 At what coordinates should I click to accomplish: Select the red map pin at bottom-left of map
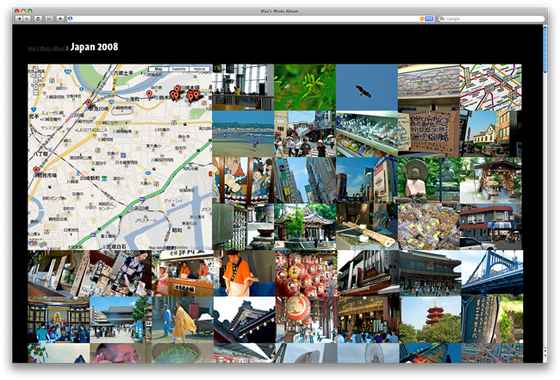[36, 170]
